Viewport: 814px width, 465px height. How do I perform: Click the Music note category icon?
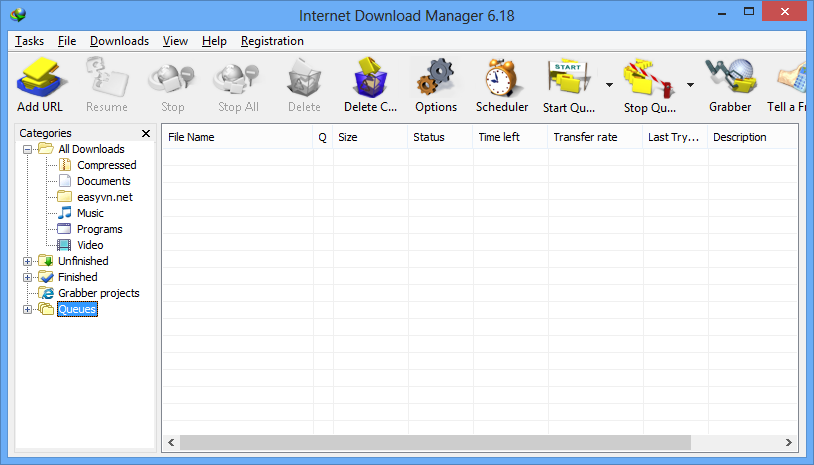click(x=65, y=213)
